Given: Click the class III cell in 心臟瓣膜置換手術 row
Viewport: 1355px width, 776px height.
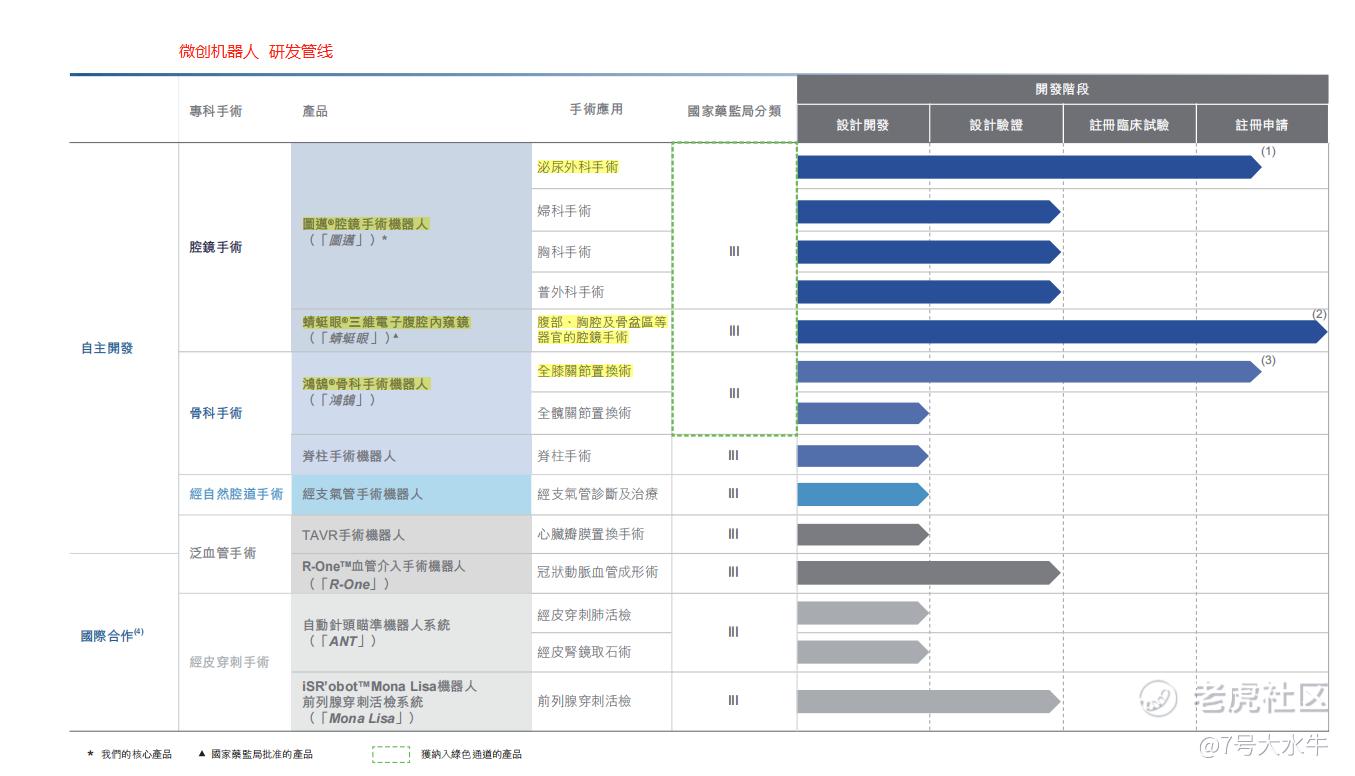Looking at the screenshot, I should 734,534.
